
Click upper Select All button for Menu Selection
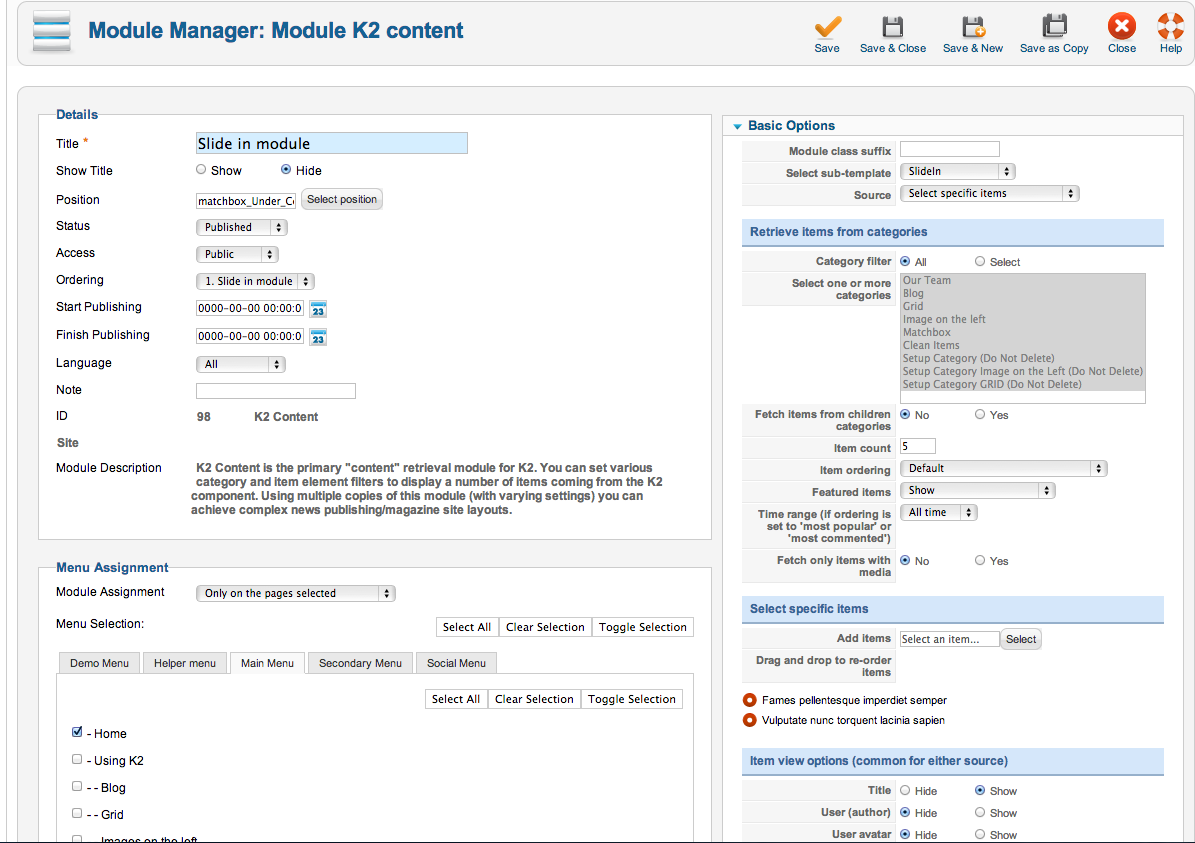pos(467,627)
